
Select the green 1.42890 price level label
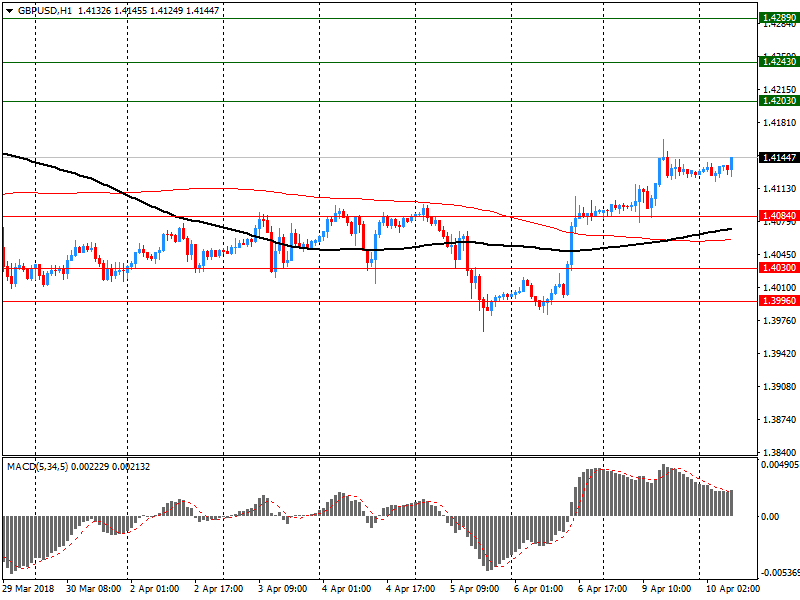(x=779, y=18)
